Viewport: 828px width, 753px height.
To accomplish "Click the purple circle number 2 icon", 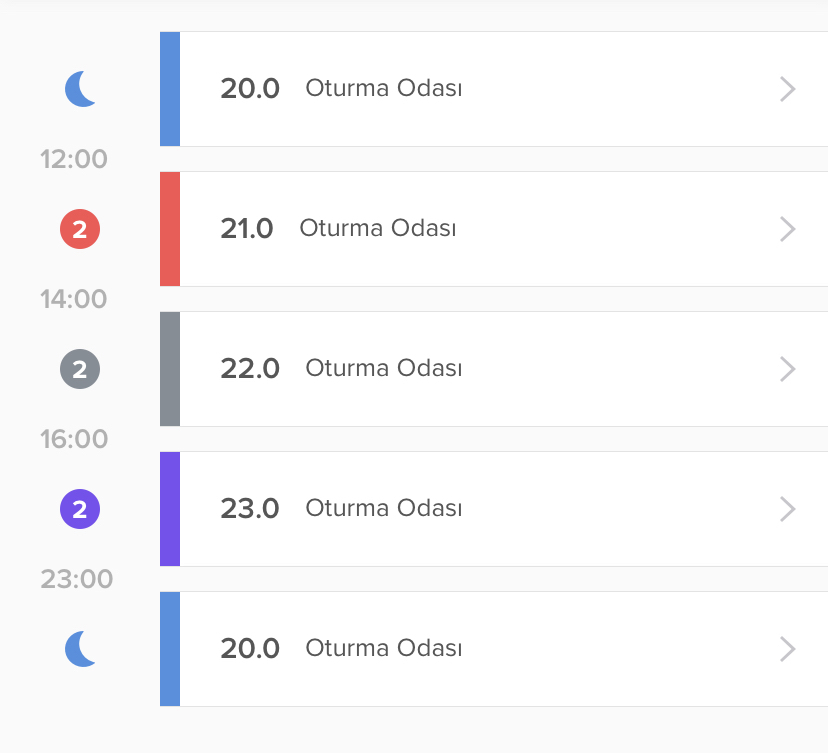I will click(80, 509).
